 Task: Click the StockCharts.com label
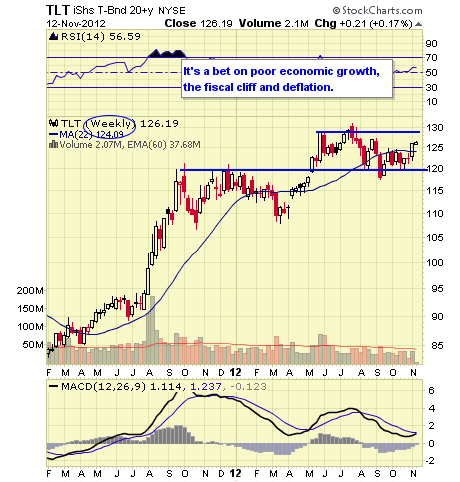377,11
